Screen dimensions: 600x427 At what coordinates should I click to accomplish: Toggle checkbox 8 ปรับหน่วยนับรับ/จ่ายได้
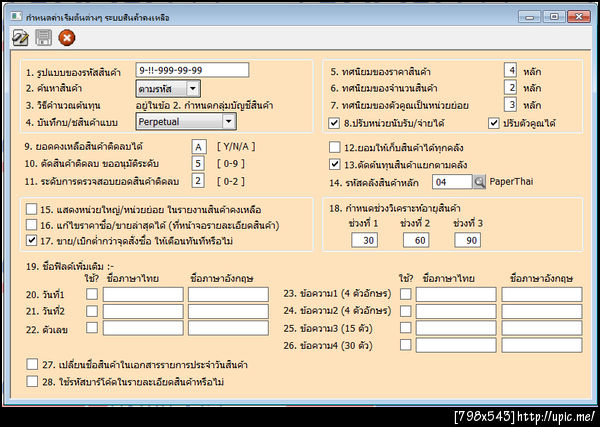pos(334,123)
